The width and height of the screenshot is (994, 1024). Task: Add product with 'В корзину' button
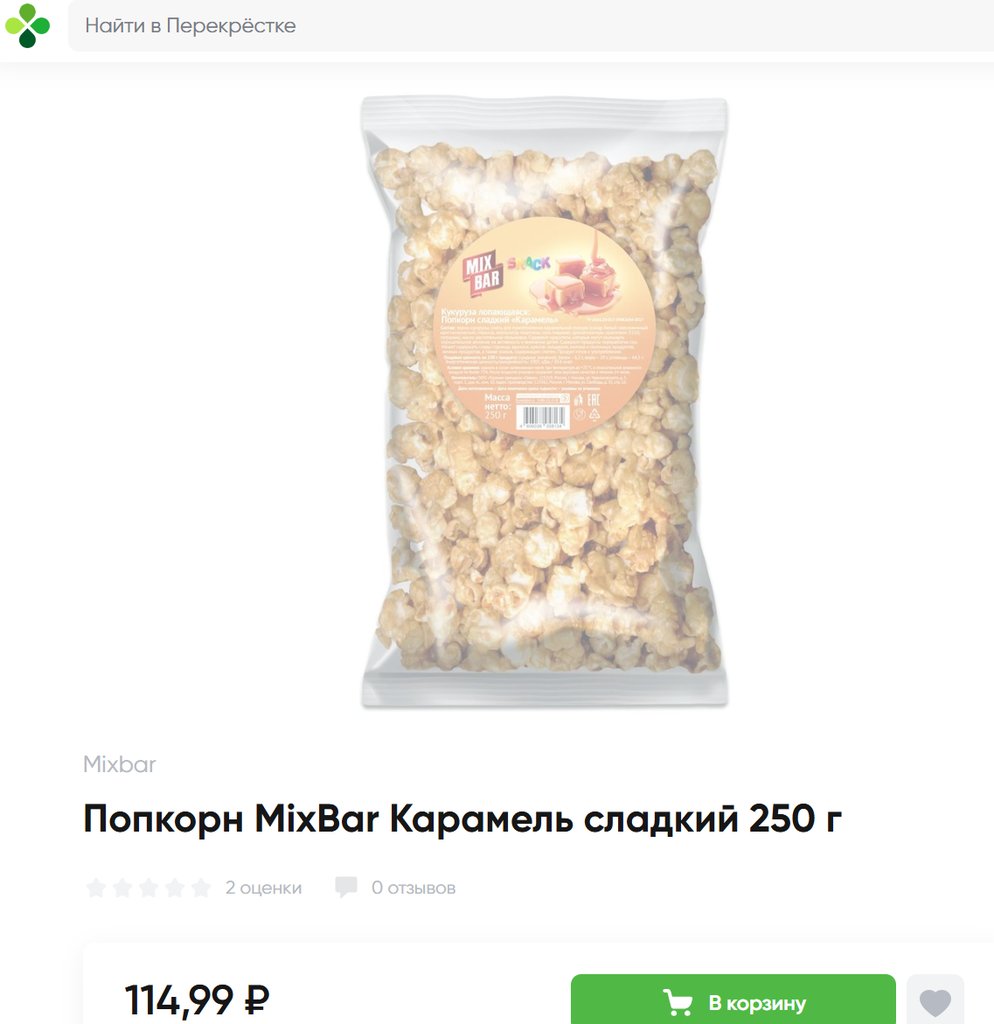(x=733, y=1000)
